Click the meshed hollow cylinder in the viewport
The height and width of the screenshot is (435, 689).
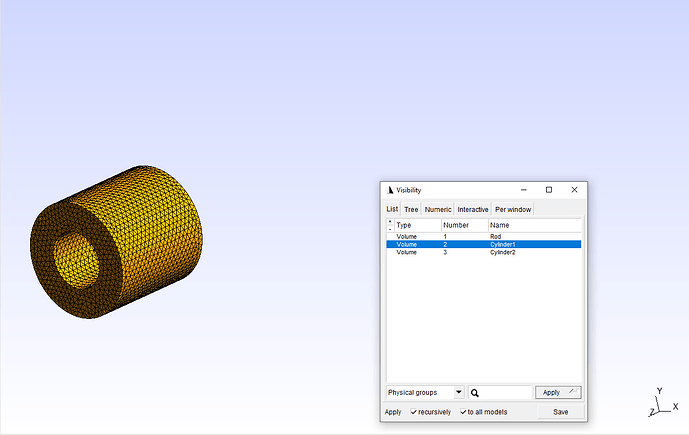coord(116,242)
